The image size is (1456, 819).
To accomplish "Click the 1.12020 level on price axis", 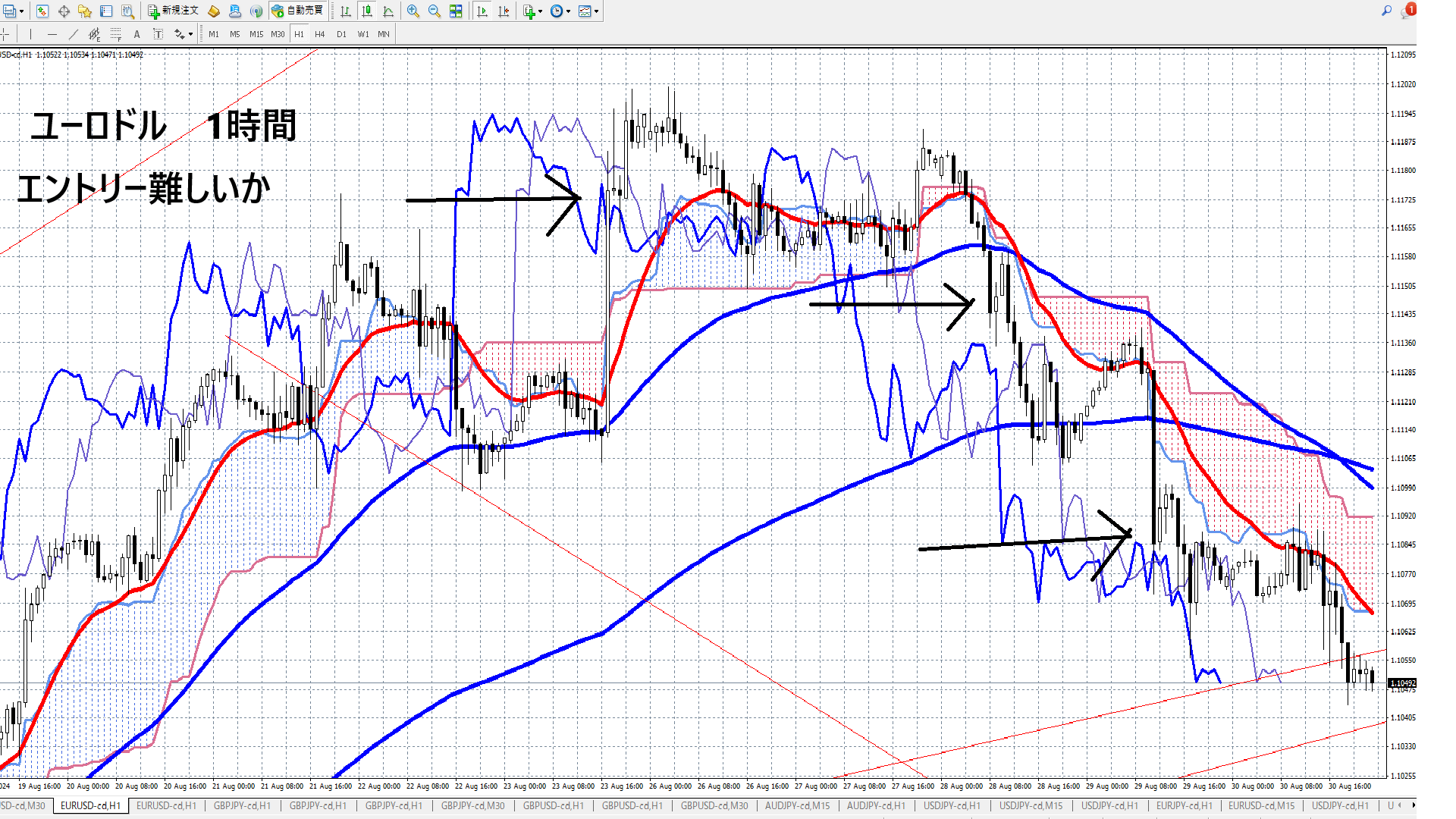I will 1403,84.
